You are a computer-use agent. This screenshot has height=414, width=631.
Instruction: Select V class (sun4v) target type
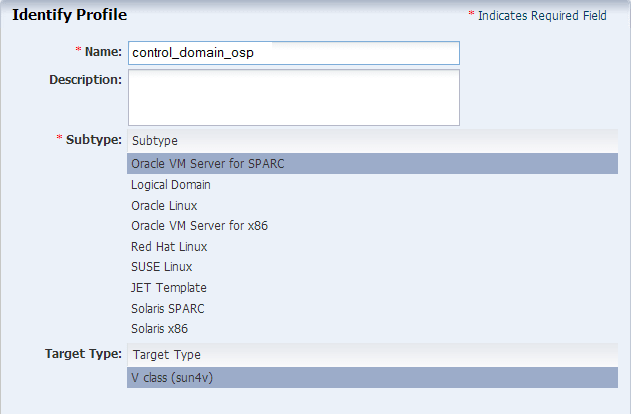click(x=372, y=378)
